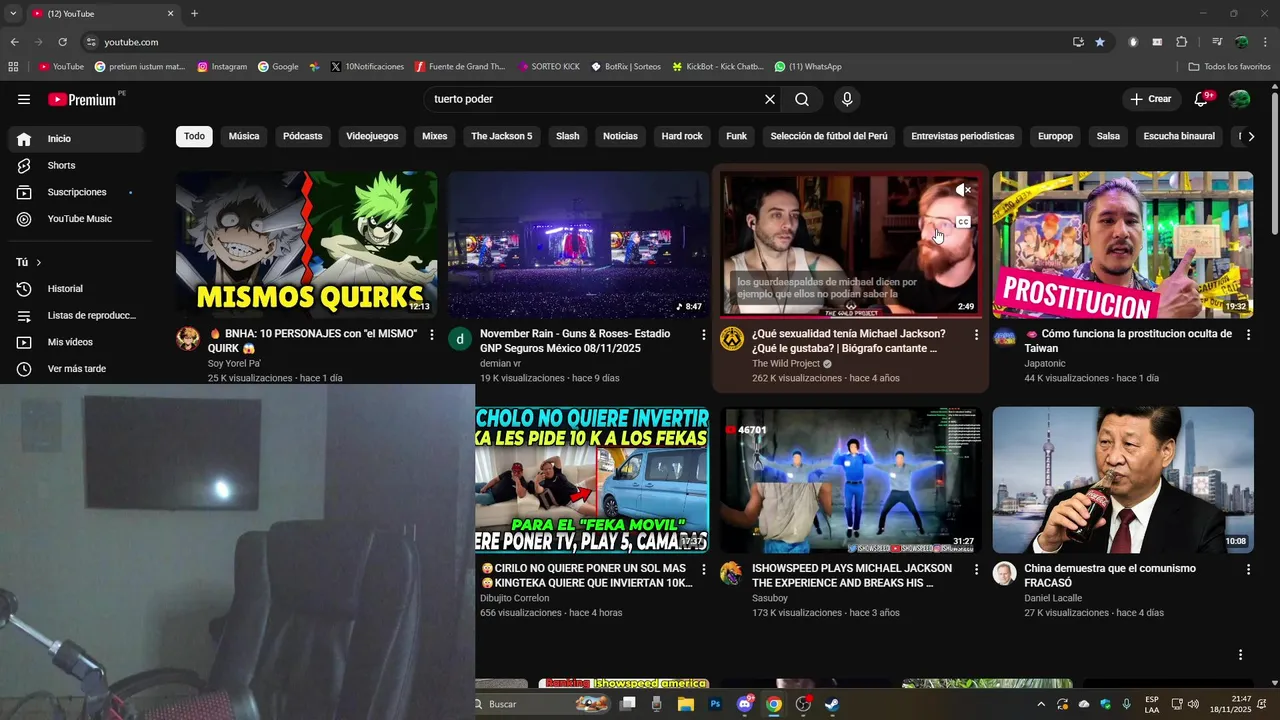Reload the page with the refresh icon

[62, 42]
